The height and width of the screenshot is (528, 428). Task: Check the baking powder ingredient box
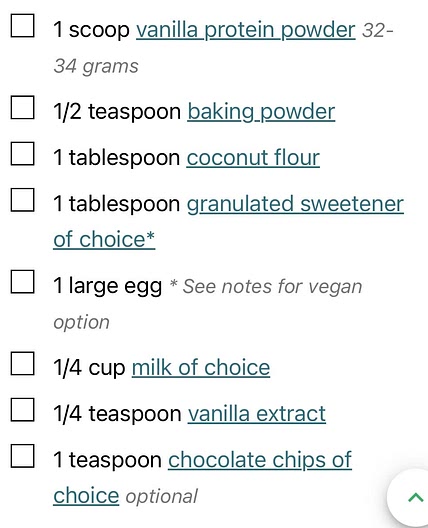22,107
